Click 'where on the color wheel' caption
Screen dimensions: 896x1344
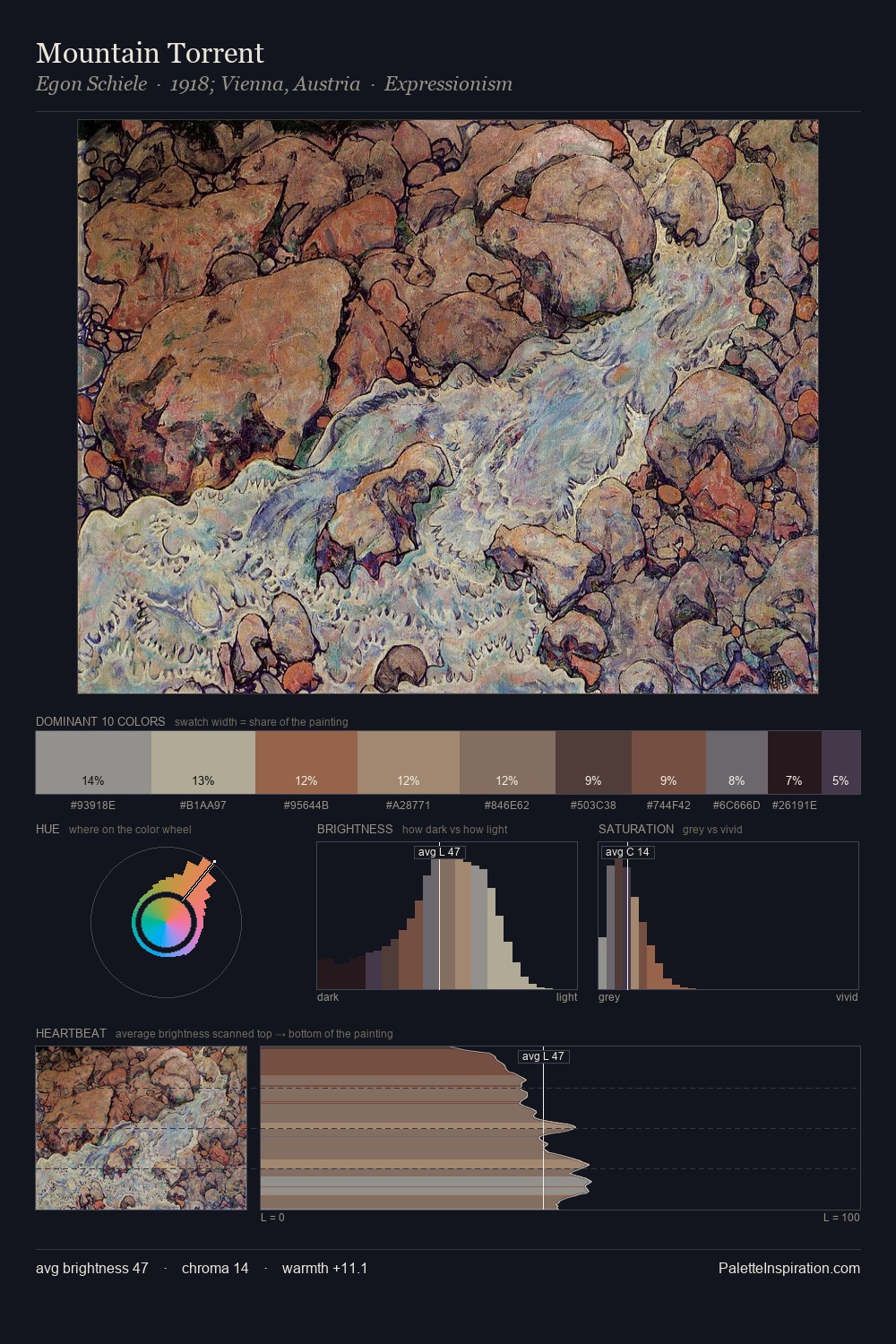pyautogui.click(x=130, y=830)
